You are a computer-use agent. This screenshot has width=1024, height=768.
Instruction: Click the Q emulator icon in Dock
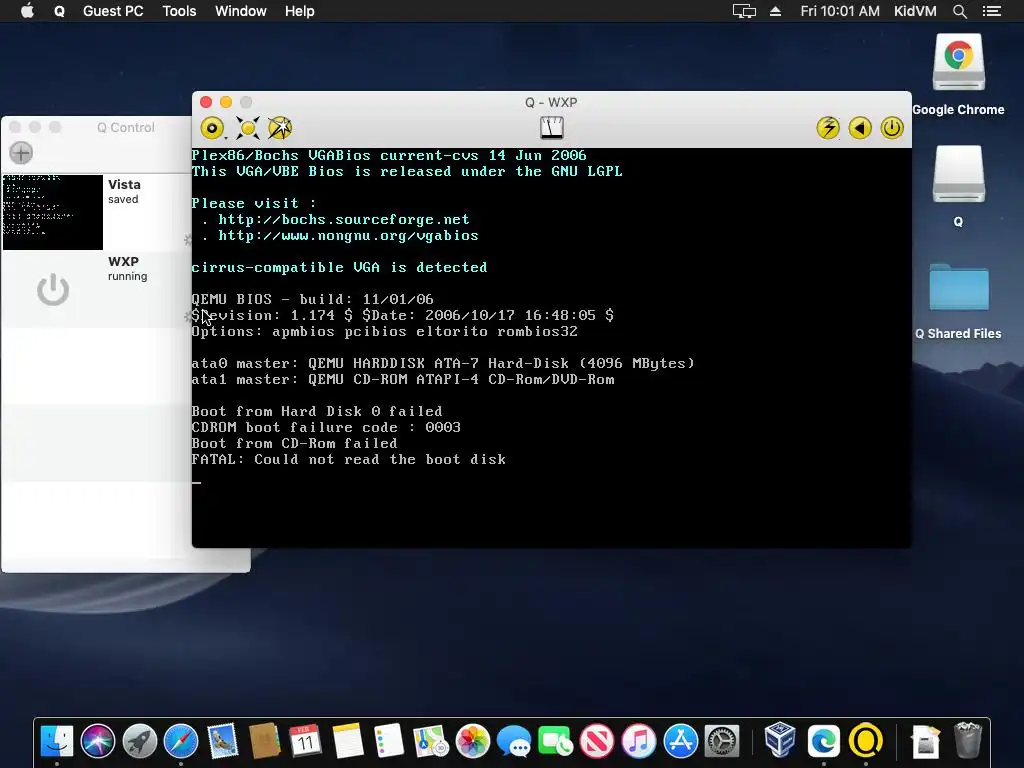866,742
